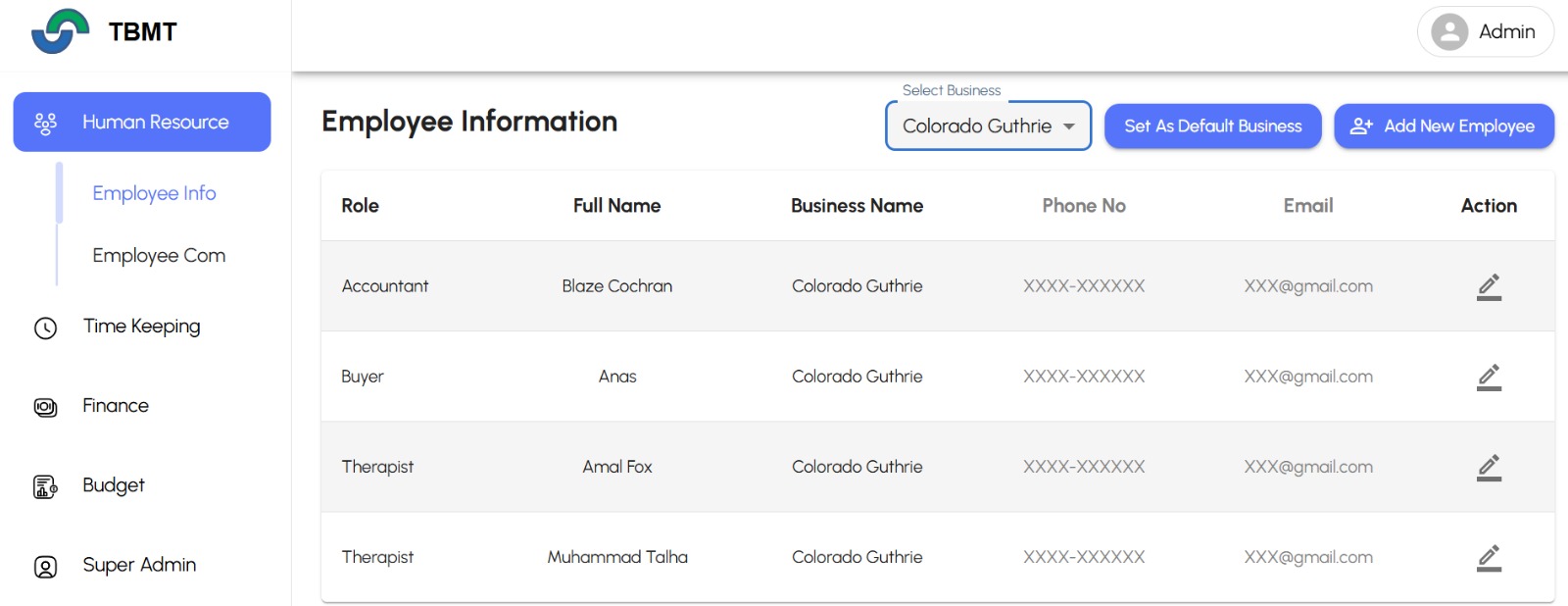Click the Budget calculator icon
Viewport: 1568px width, 606px height.
coord(45,486)
